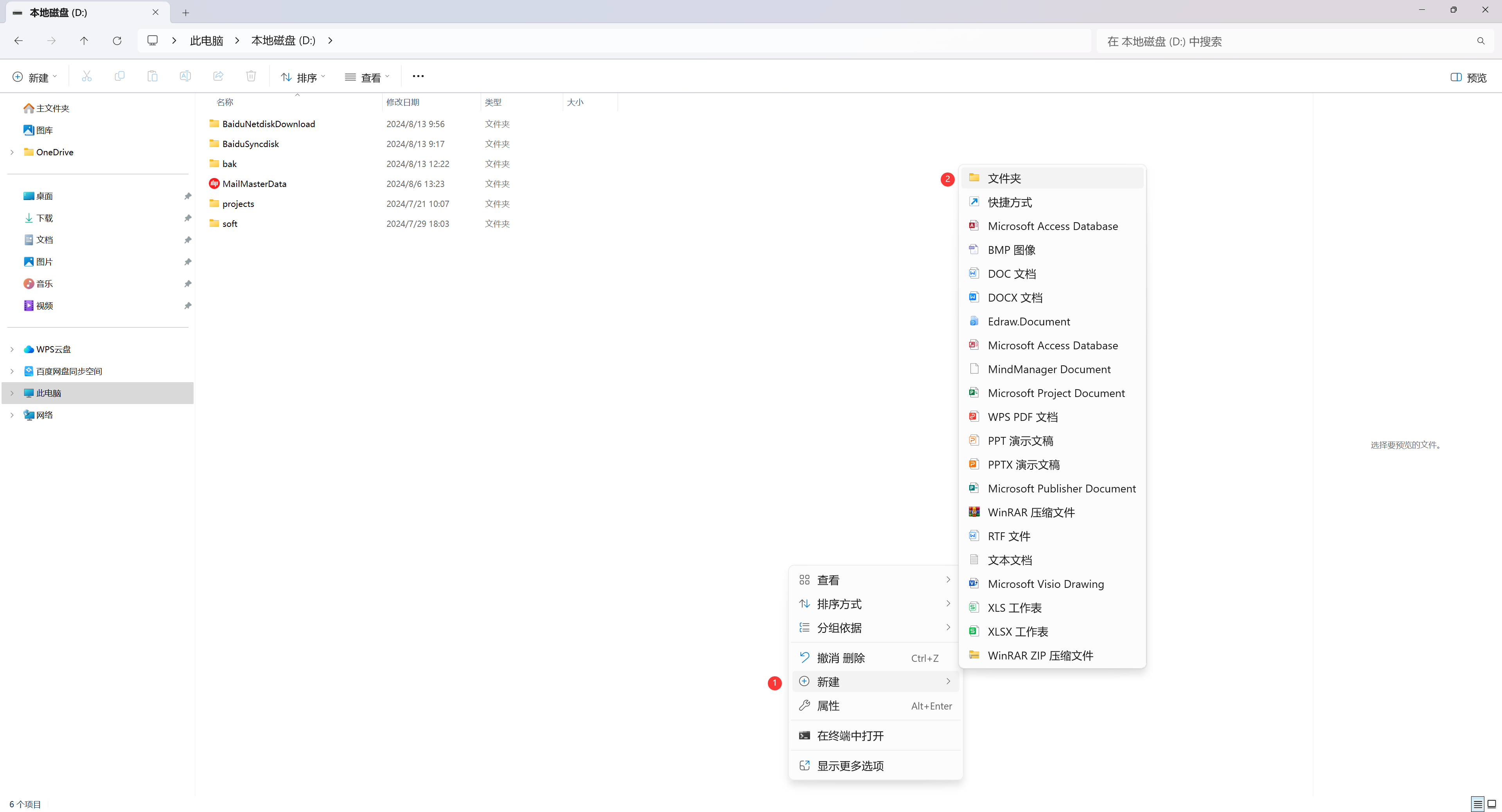Click the search box for 本地磁盘 (D:)

tap(1283, 41)
